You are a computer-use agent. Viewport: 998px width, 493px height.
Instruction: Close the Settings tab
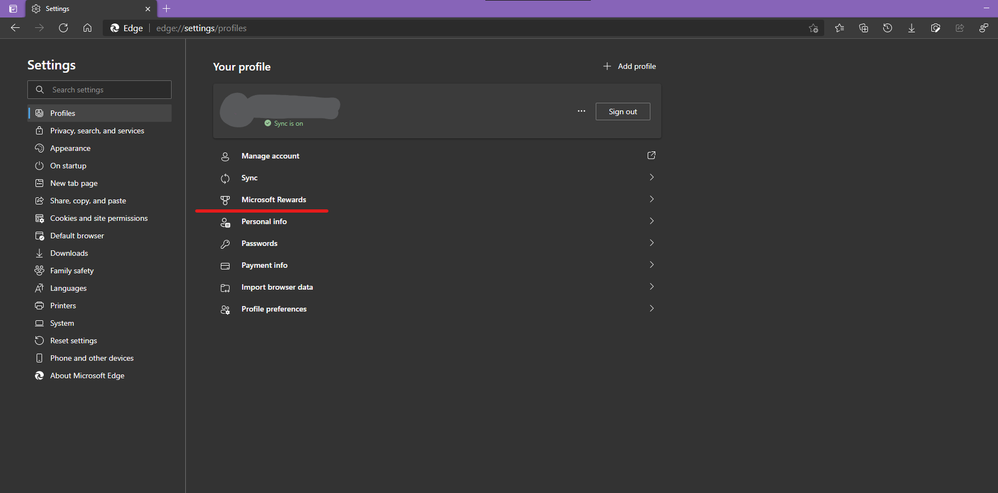click(148, 9)
